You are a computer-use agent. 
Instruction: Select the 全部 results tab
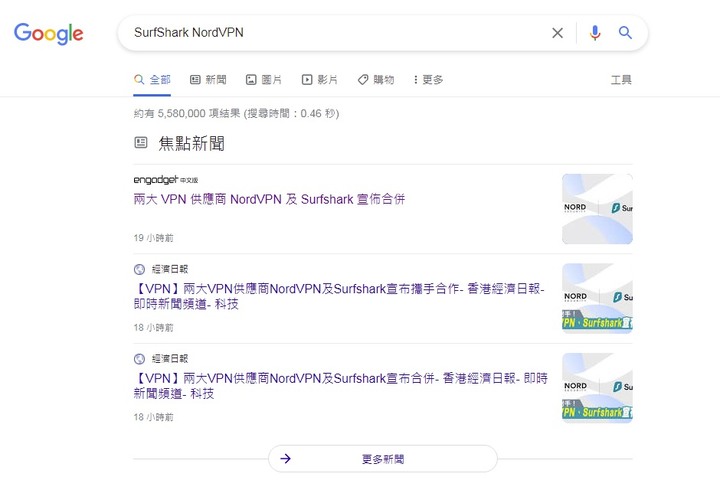click(152, 80)
